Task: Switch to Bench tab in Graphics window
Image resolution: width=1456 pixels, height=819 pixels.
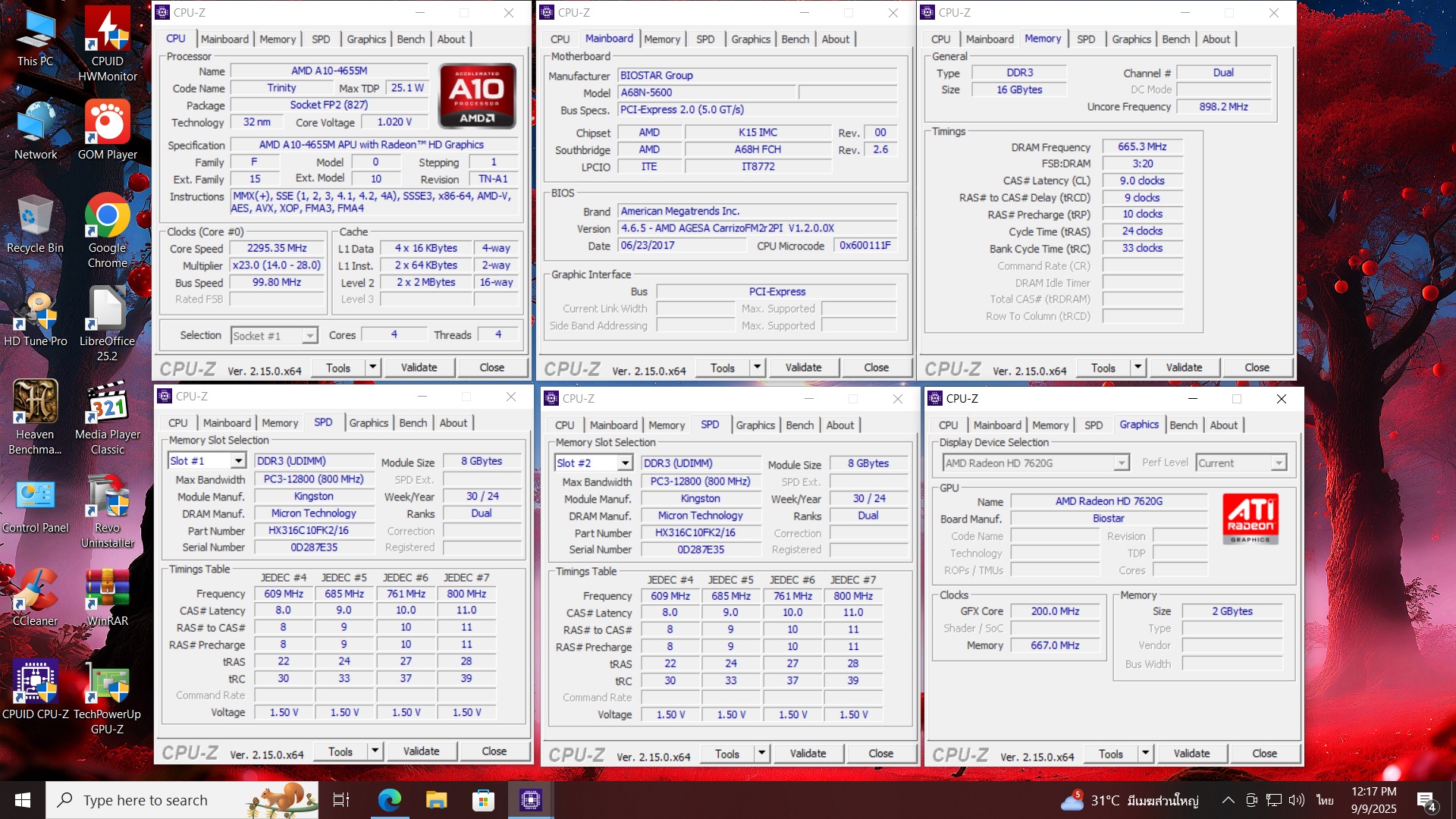Action: pyautogui.click(x=1183, y=425)
